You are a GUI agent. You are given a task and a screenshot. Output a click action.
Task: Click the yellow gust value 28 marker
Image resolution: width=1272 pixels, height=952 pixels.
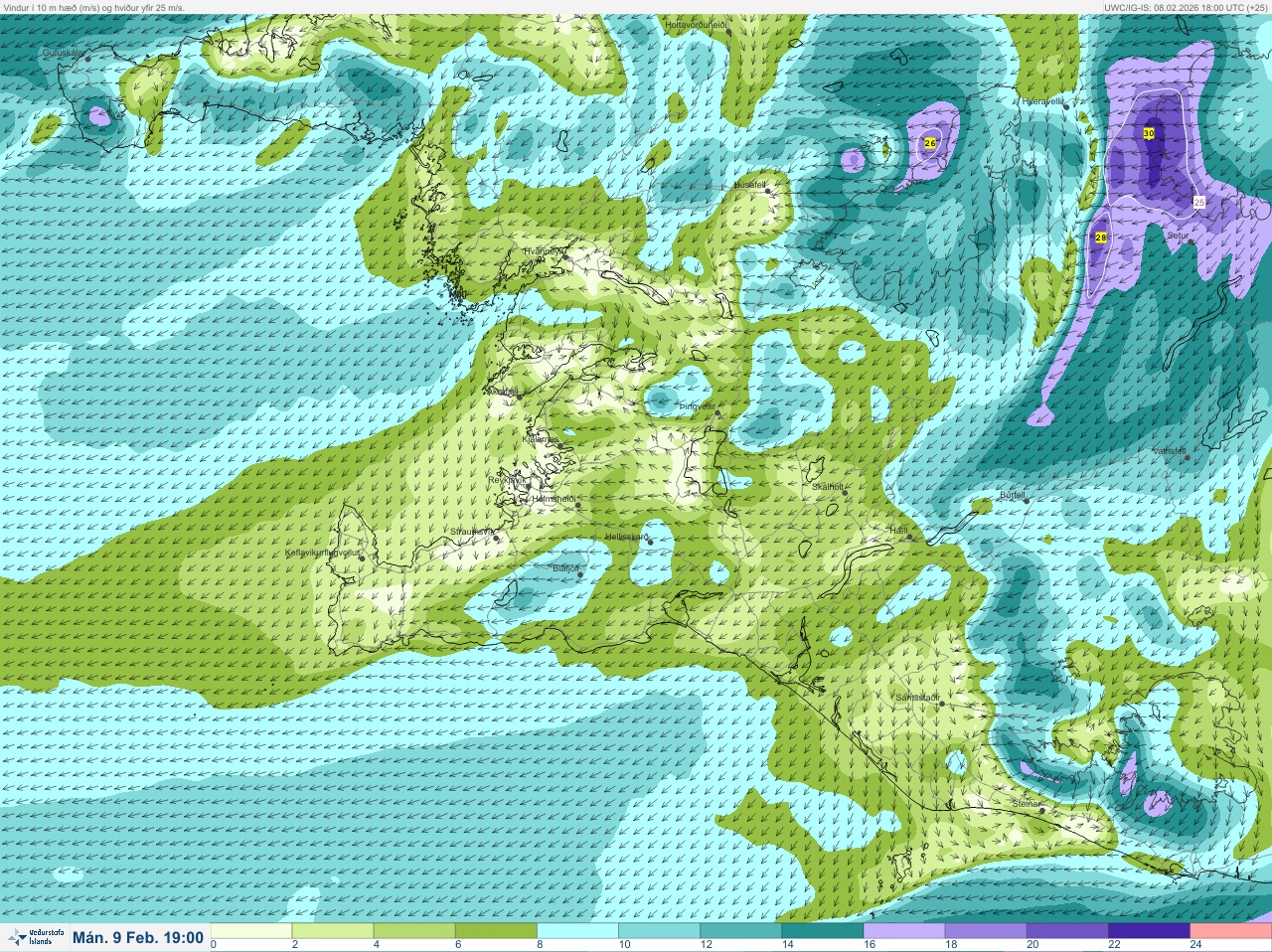pos(1101,238)
